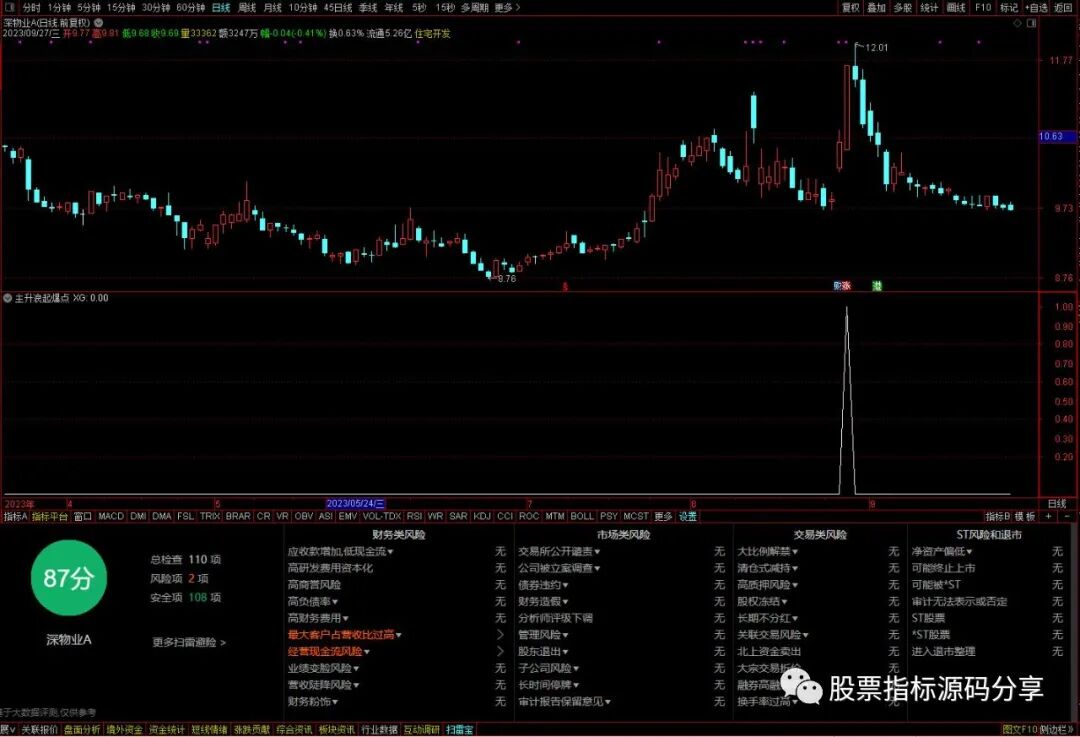Image resolution: width=1080 pixels, height=737 pixels.
Task: Click the 多股 multi-stock button
Action: point(903,8)
